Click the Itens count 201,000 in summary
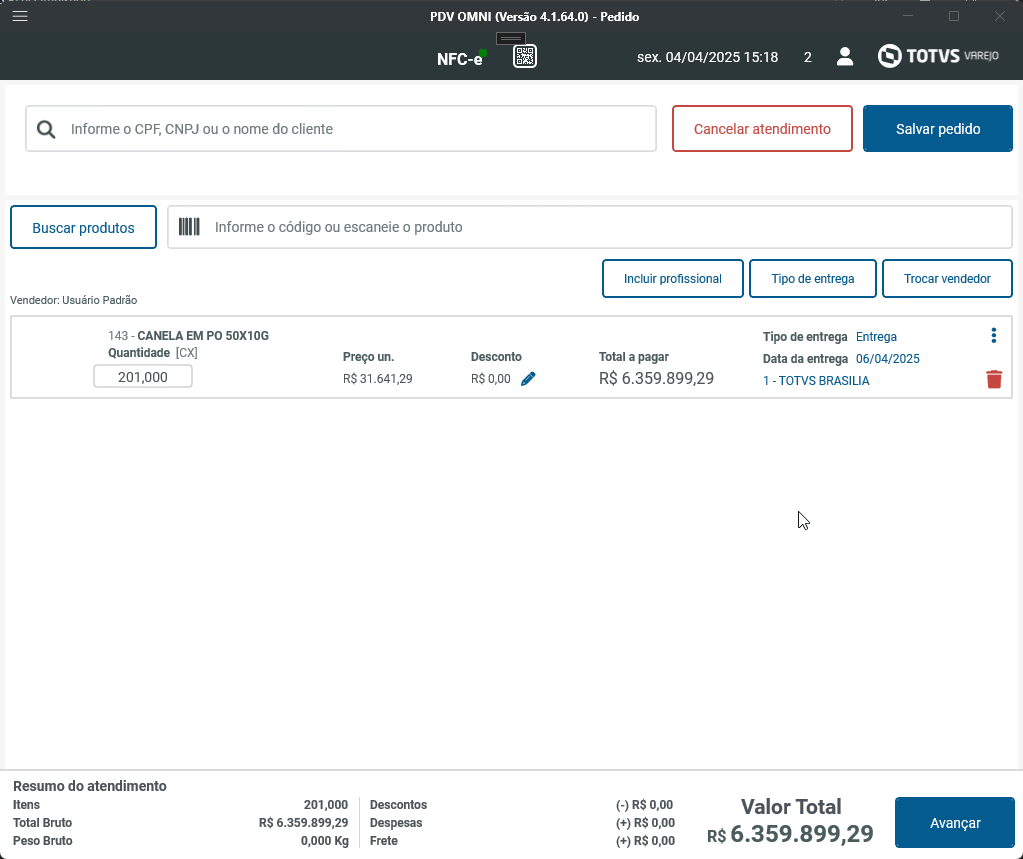The width and height of the screenshot is (1023, 859). pos(326,805)
